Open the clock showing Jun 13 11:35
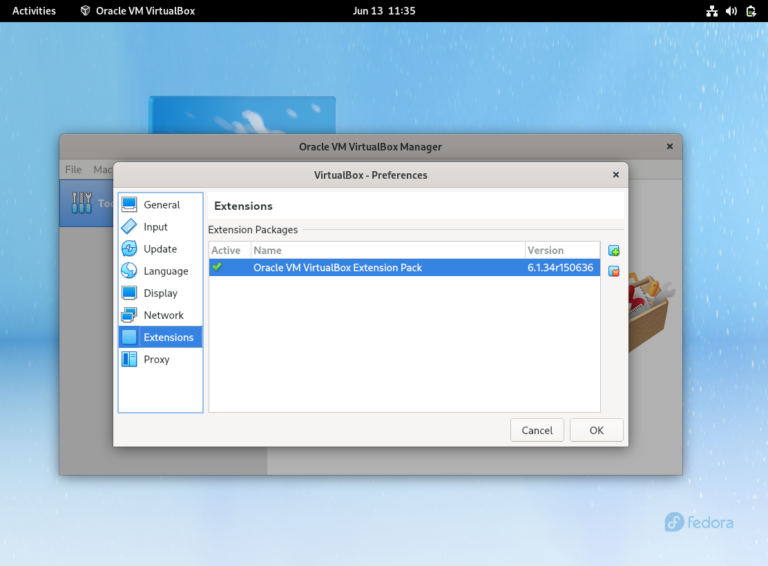This screenshot has width=768, height=566. tap(384, 11)
